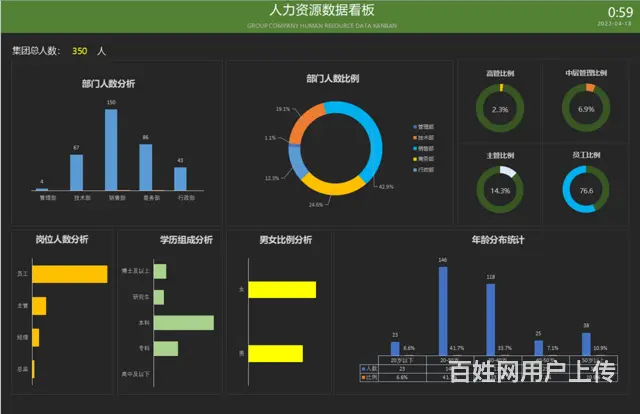Click the 0:59 clock display
The image size is (640, 414).
point(620,12)
